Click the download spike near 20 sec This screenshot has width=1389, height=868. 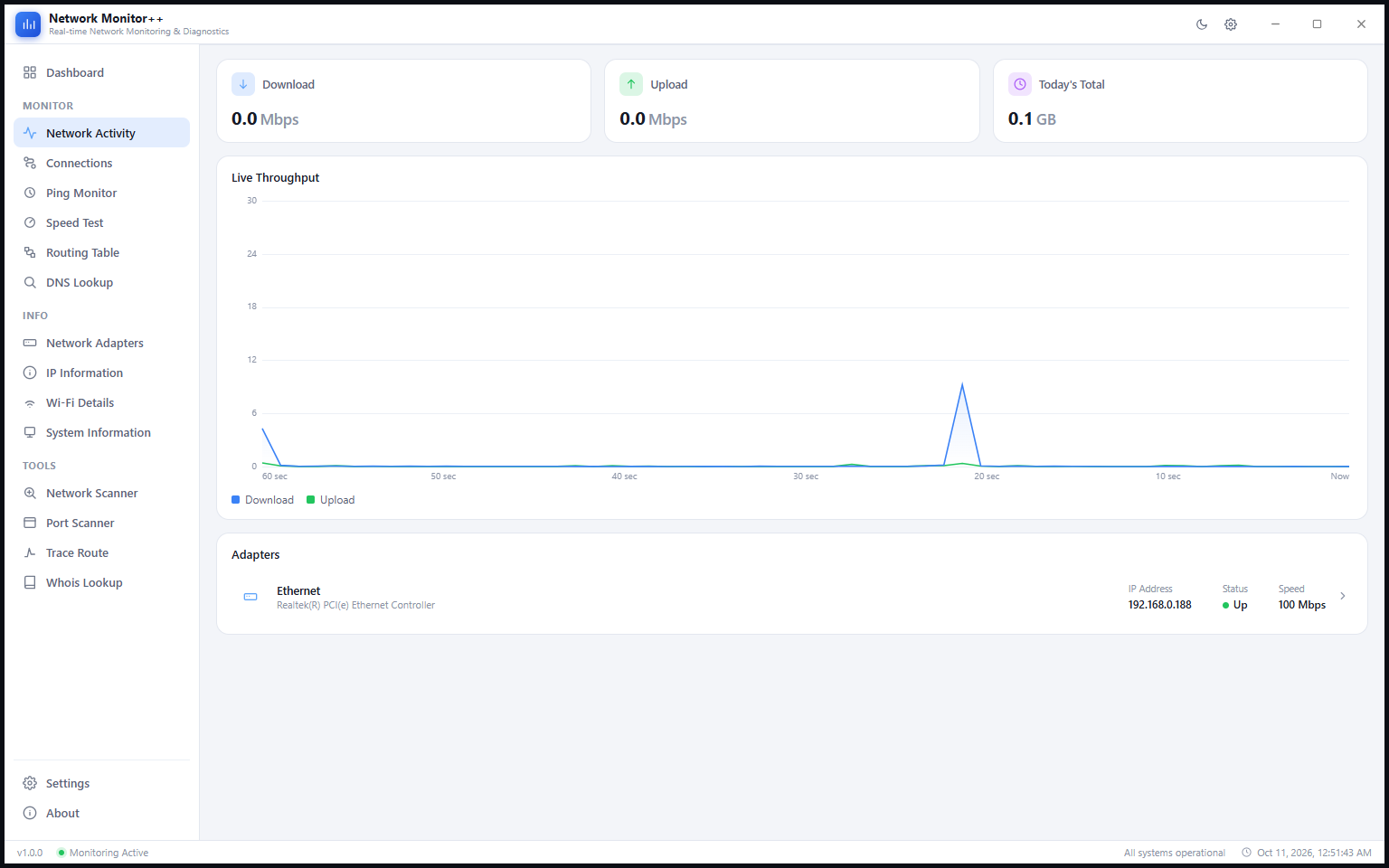pos(962,386)
